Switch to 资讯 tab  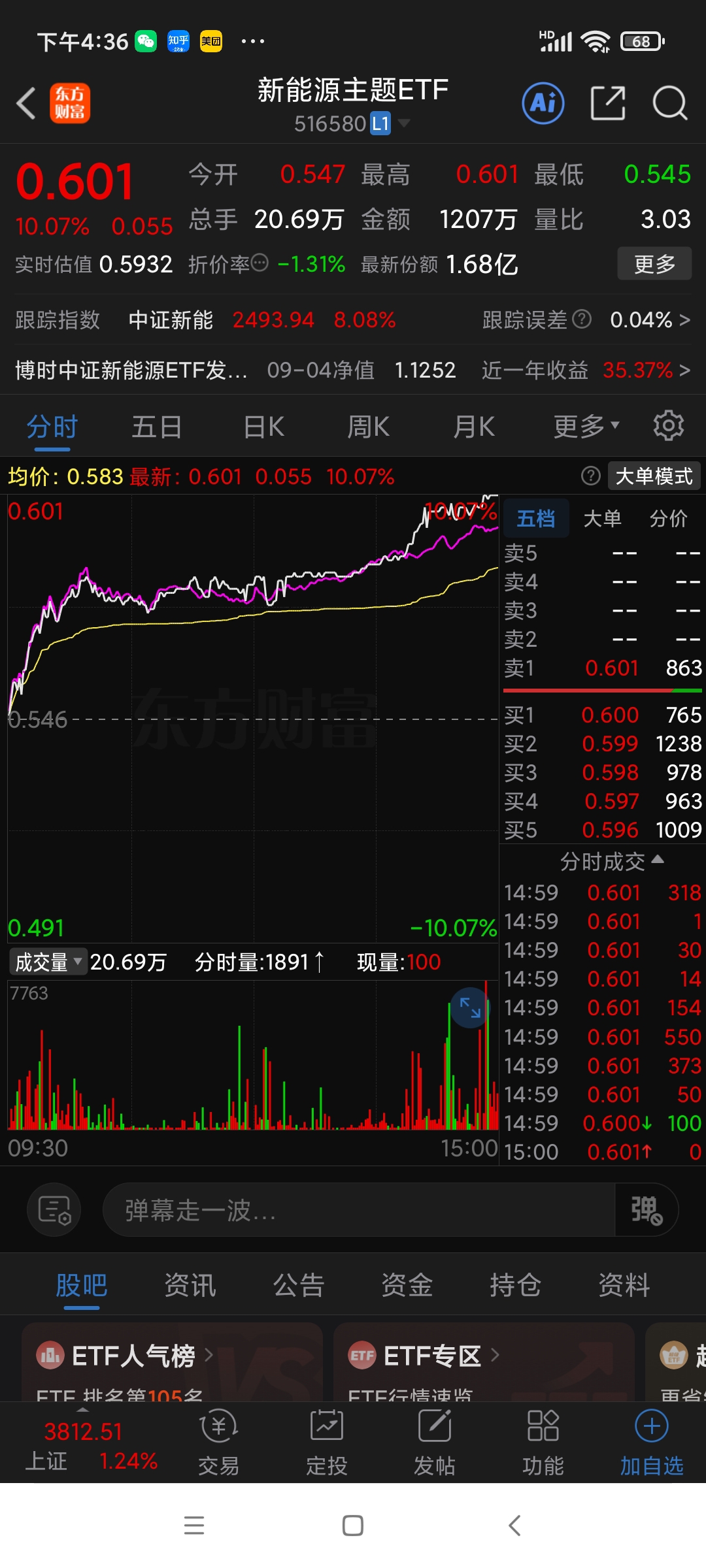[190, 1285]
